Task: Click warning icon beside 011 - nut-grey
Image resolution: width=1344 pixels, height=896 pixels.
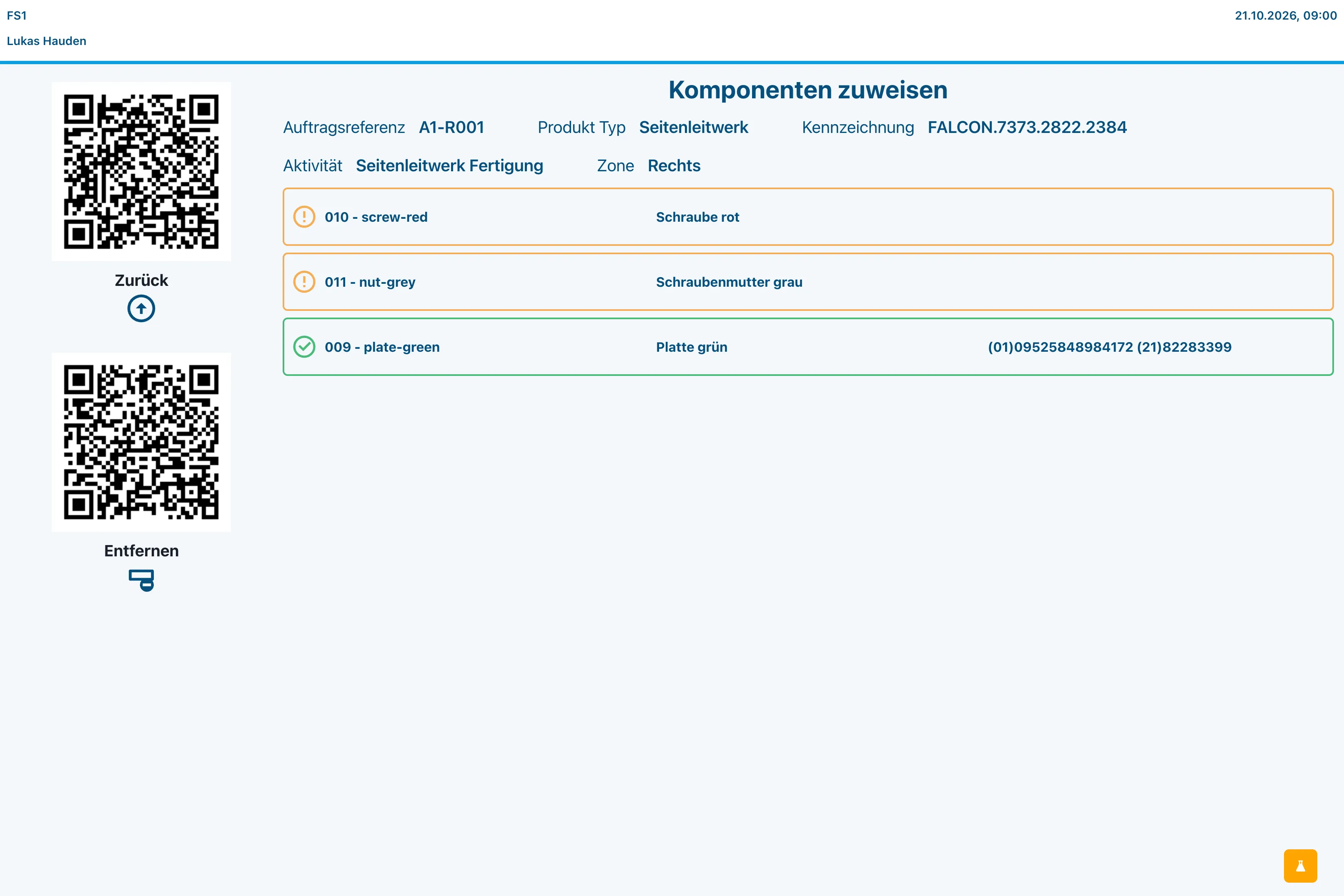Action: click(x=304, y=282)
